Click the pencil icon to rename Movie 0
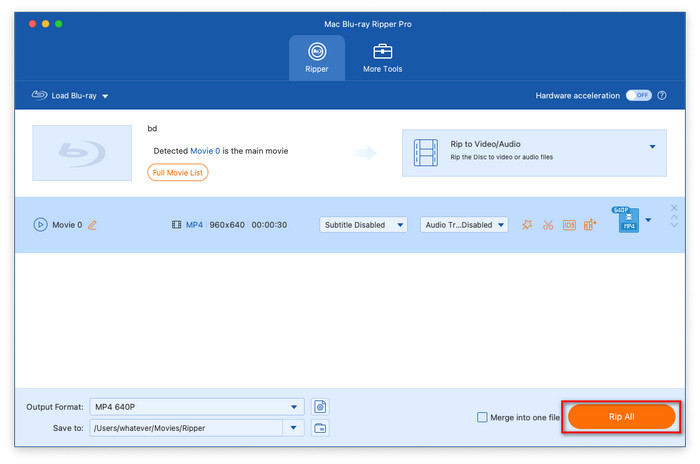This screenshot has width=700, height=464. tap(92, 225)
